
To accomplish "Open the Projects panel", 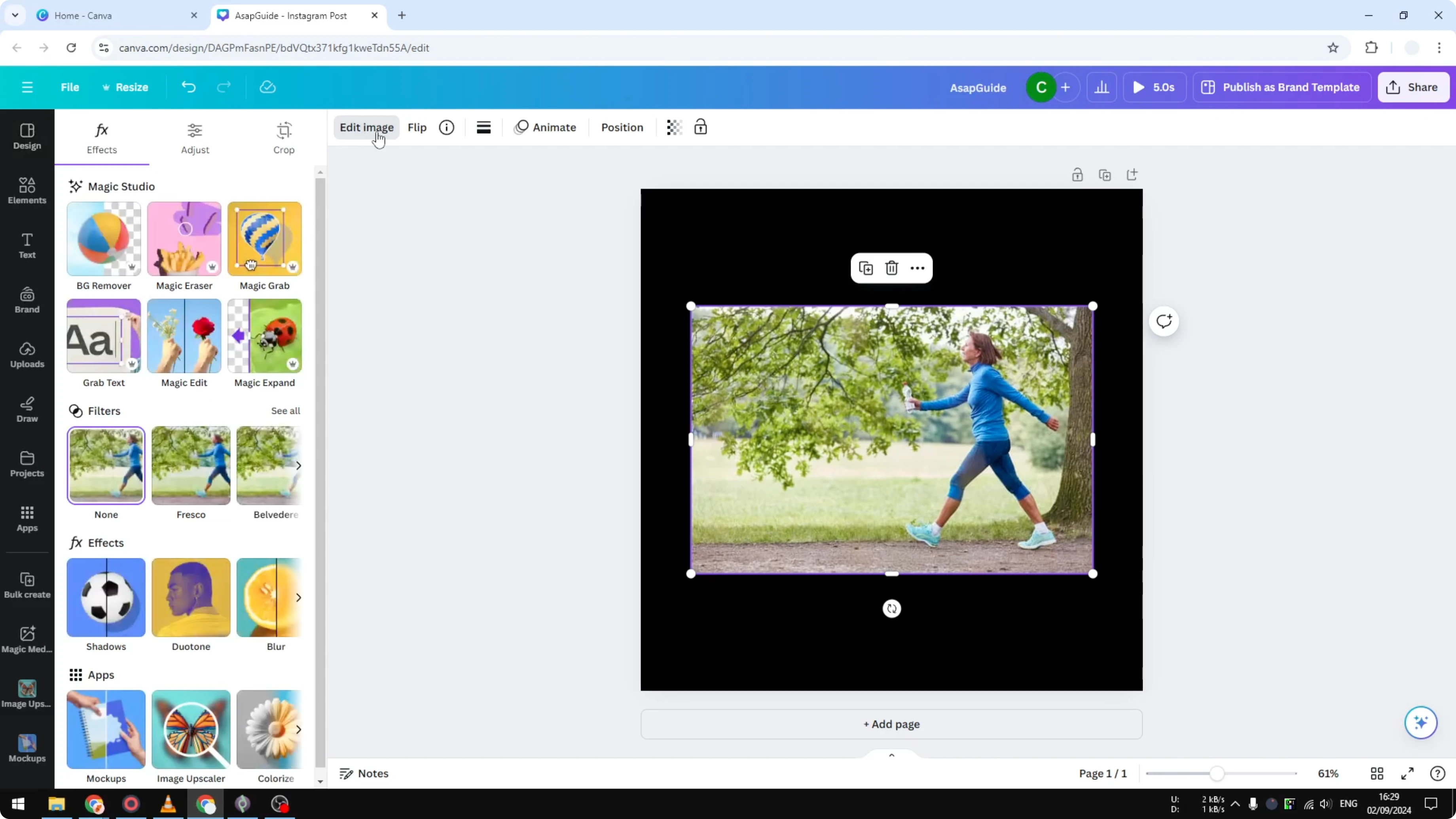I will 27,464.
